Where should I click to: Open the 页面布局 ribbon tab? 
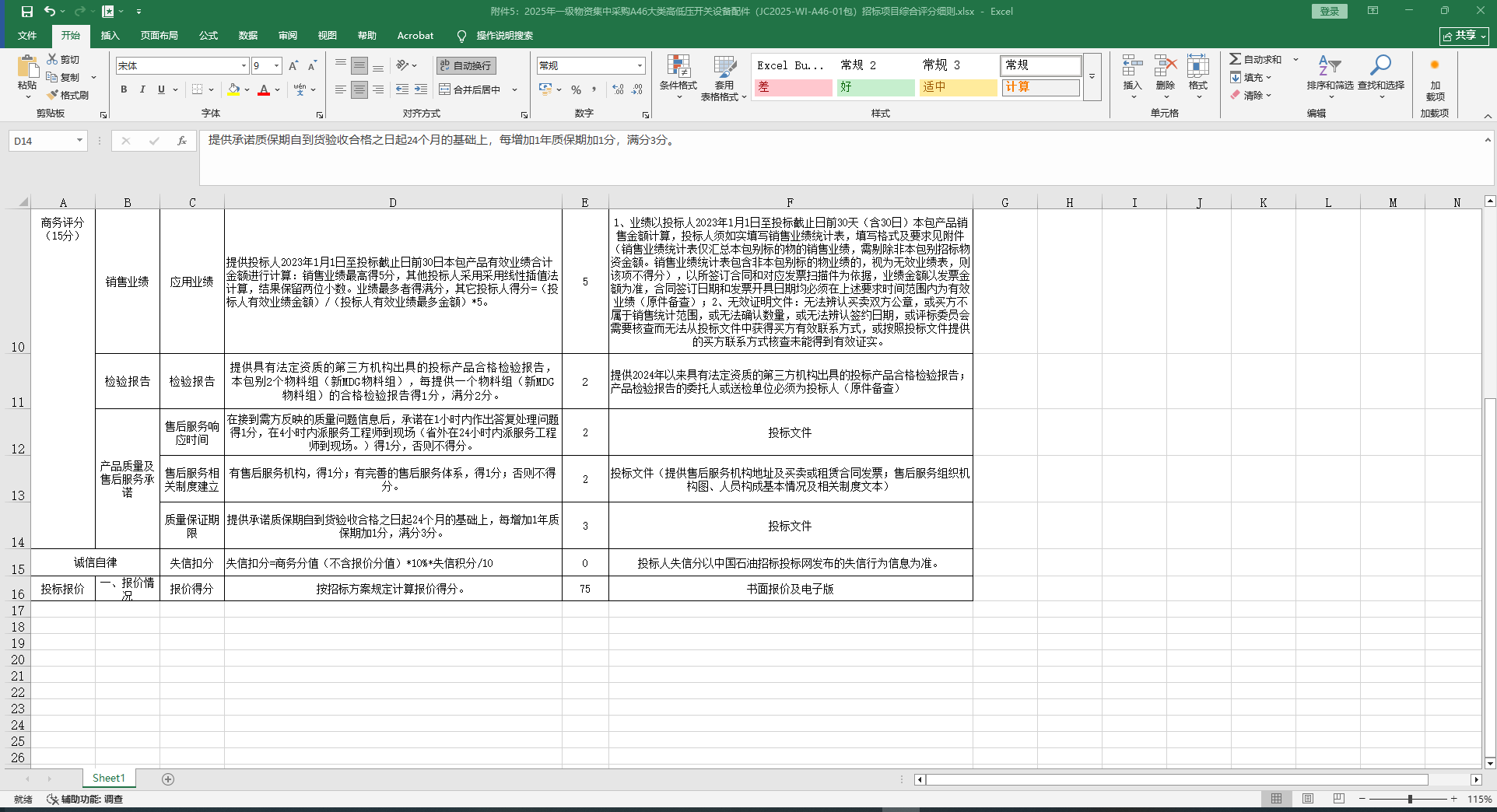(159, 36)
